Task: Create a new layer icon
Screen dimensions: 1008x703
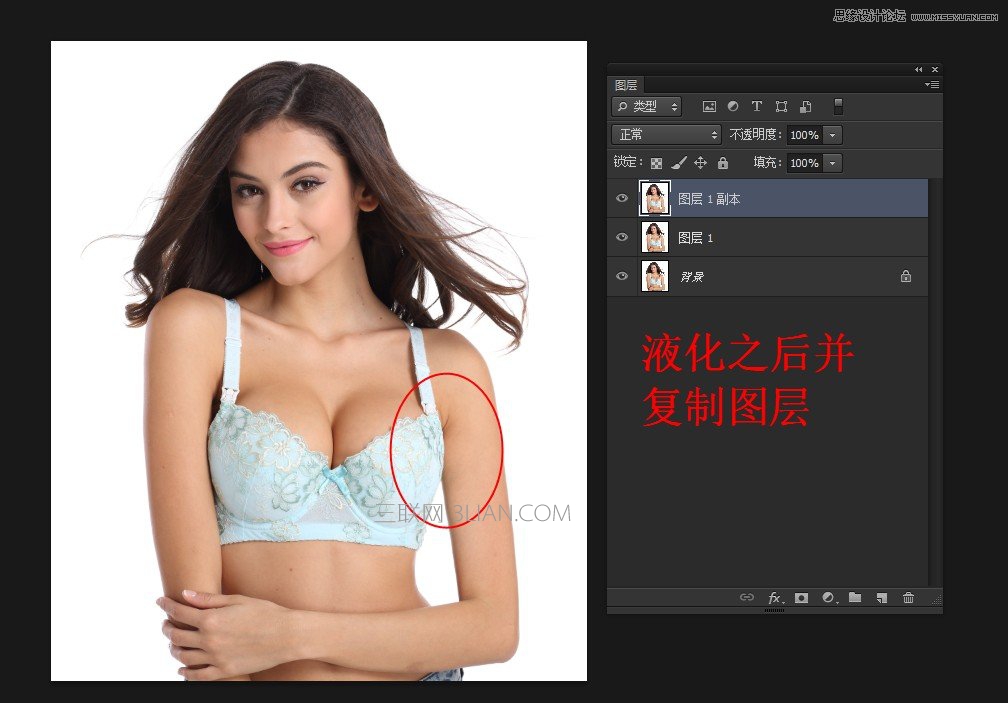Action: click(882, 598)
